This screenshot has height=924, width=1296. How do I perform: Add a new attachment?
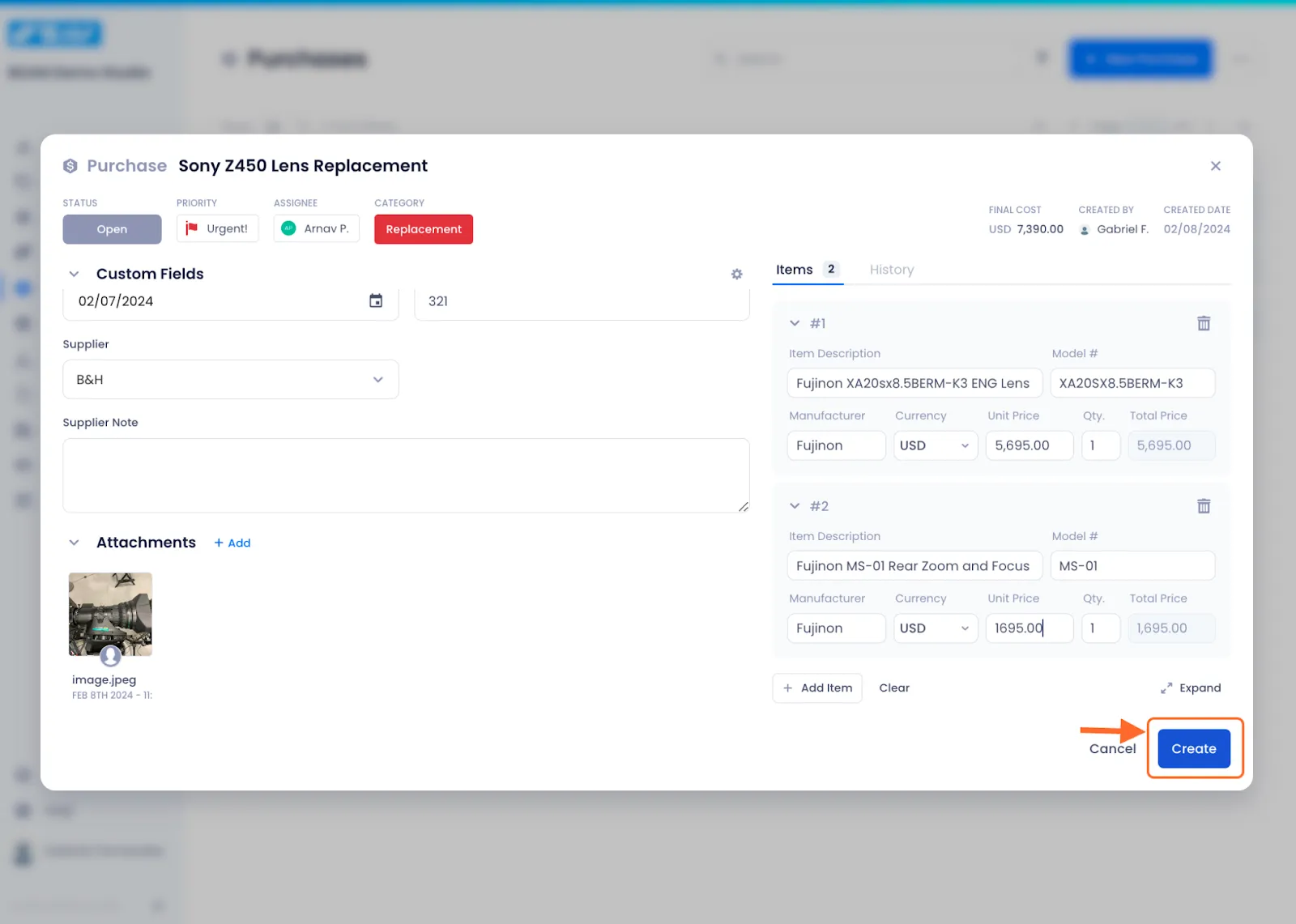(232, 543)
